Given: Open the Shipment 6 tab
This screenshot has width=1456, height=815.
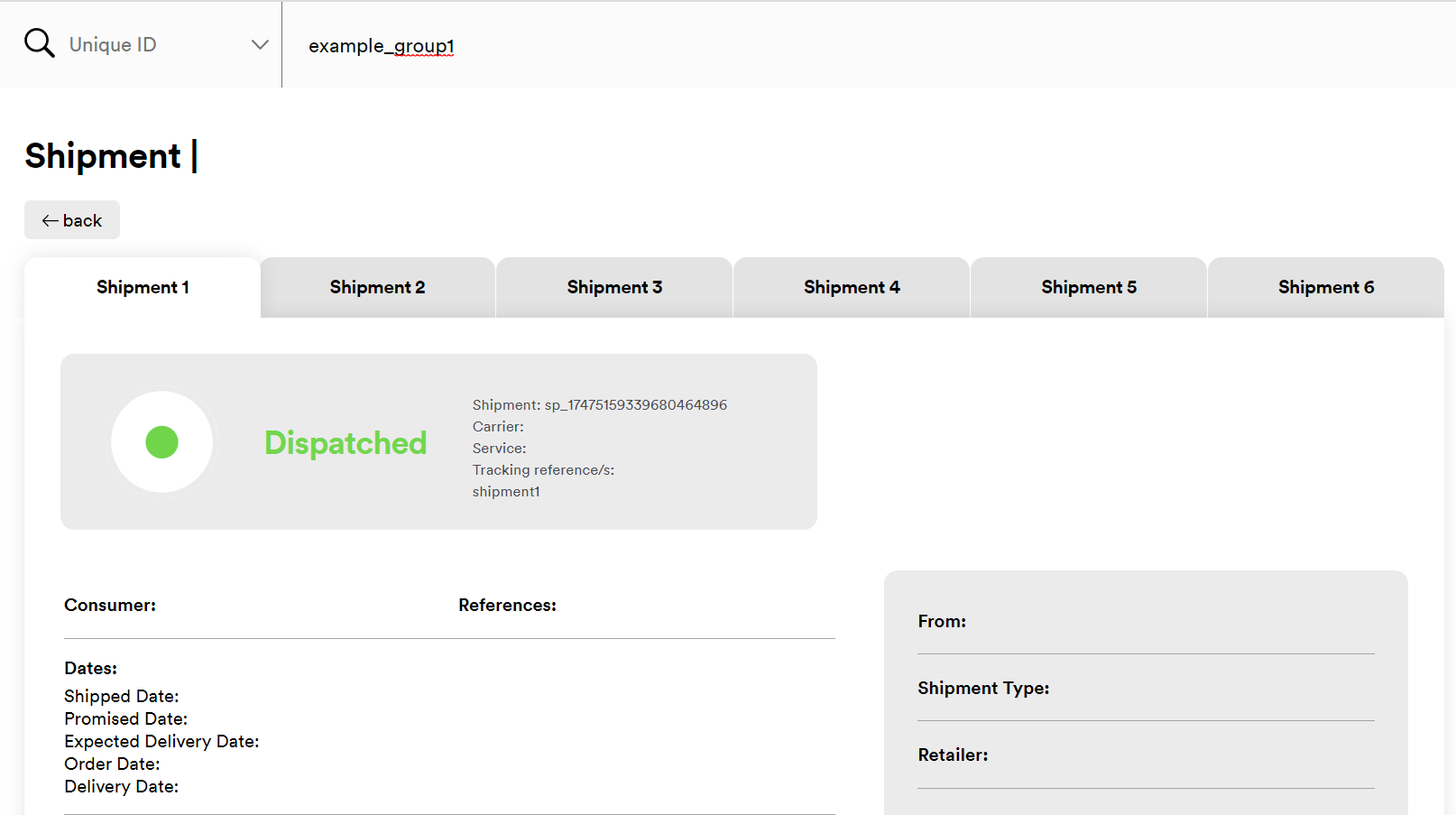Looking at the screenshot, I should click(x=1325, y=287).
